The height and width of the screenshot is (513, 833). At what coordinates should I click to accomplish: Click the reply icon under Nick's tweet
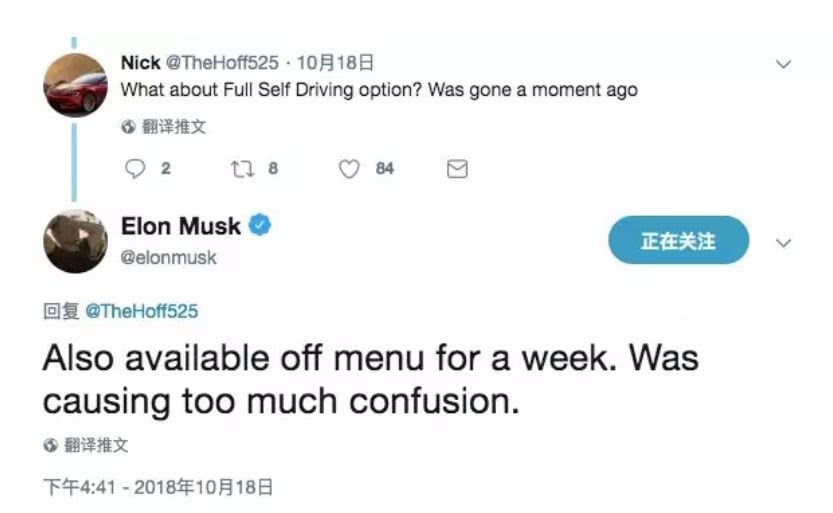[x=135, y=169]
